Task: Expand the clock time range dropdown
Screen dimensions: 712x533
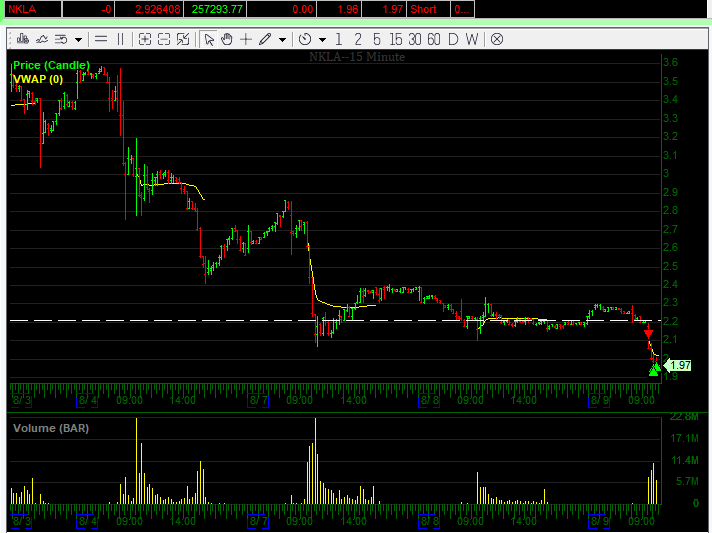Action: pyautogui.click(x=322, y=40)
